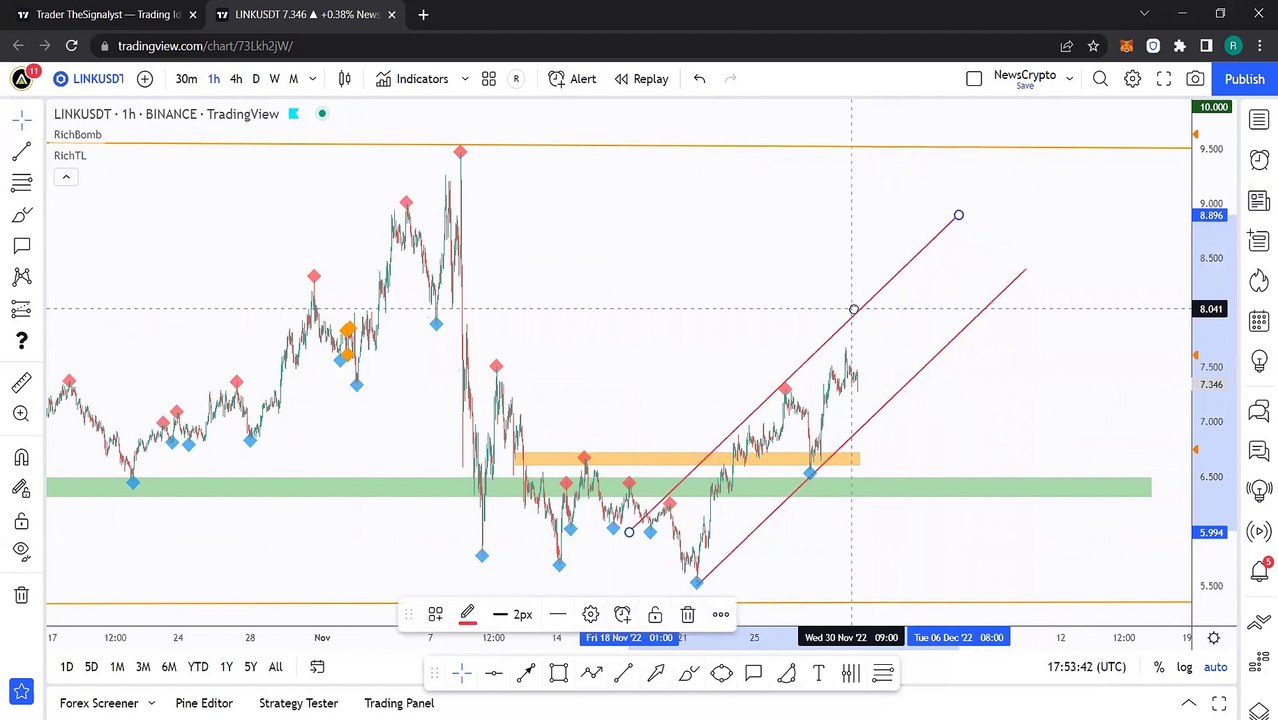Take a chart snapshot with the camera icon
The image size is (1278, 720).
[x=1195, y=79]
